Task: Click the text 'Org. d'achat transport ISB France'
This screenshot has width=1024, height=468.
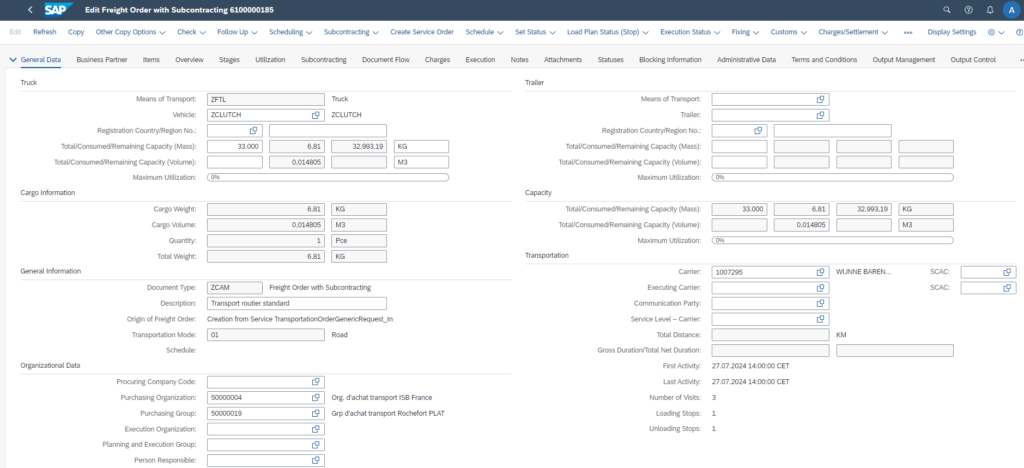Action: click(x=382, y=398)
